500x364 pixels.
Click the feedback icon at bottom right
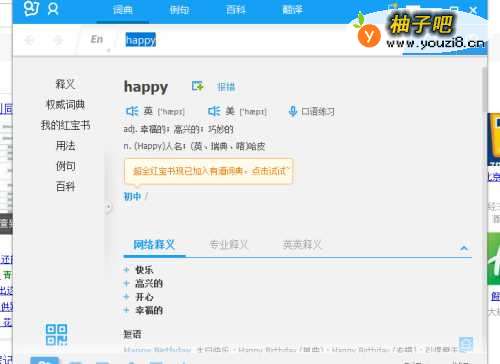466,344
